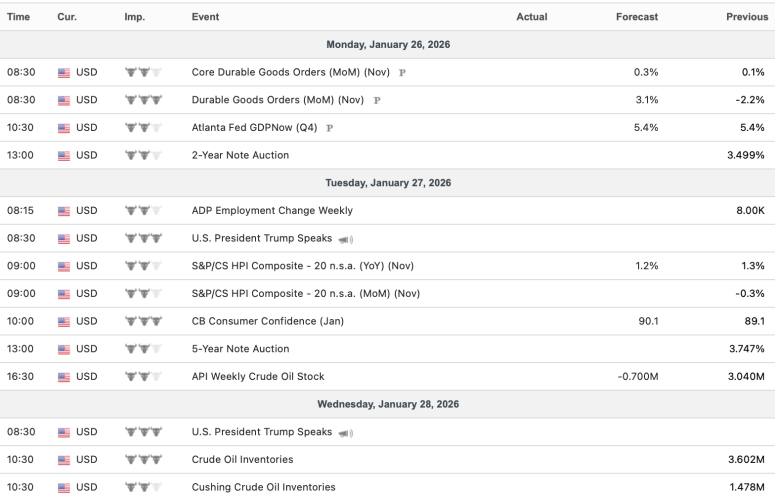Click the 08:15 time cell
775x496 pixels.
(20, 210)
